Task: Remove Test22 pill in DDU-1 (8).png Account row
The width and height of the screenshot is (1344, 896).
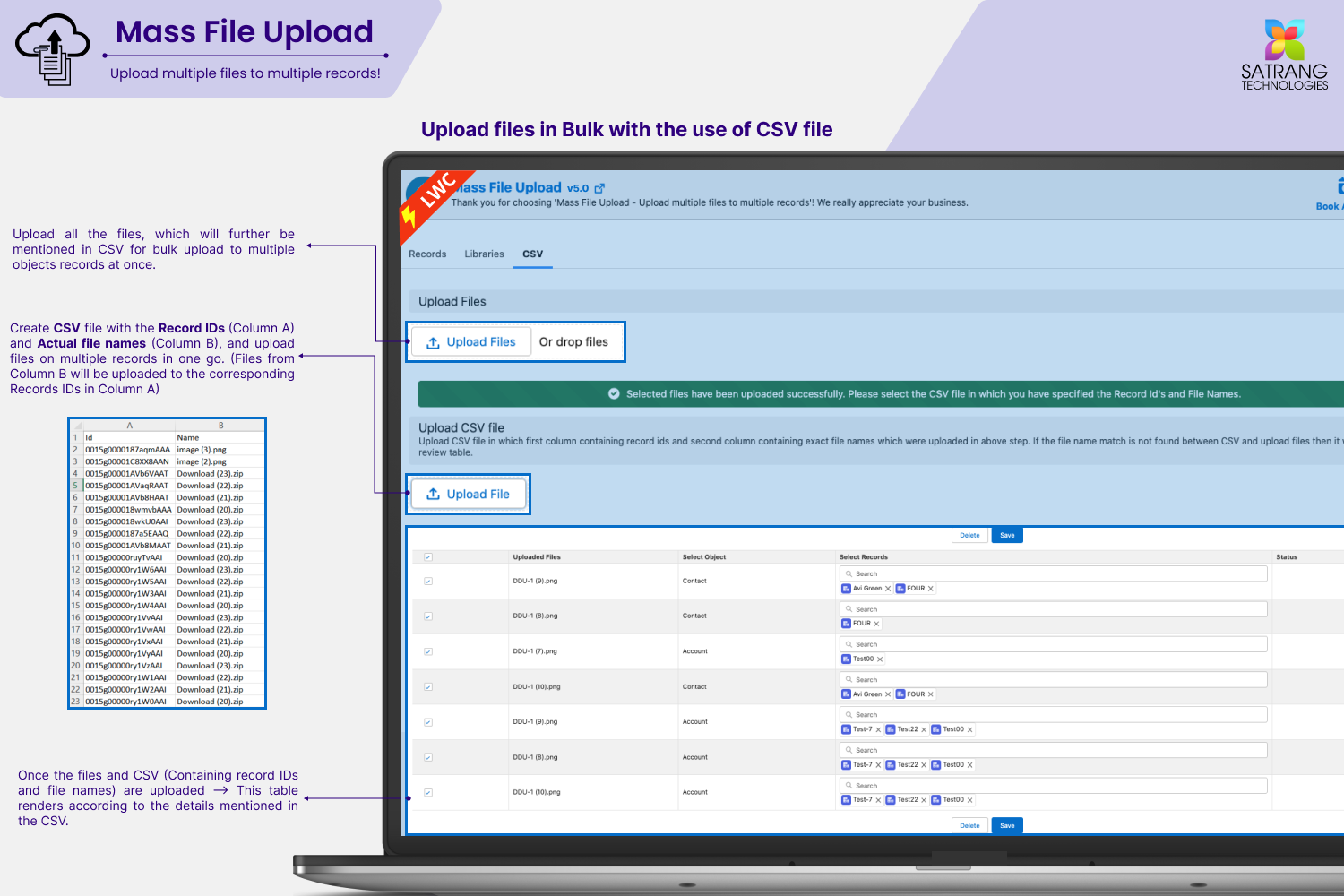Action: tap(924, 765)
